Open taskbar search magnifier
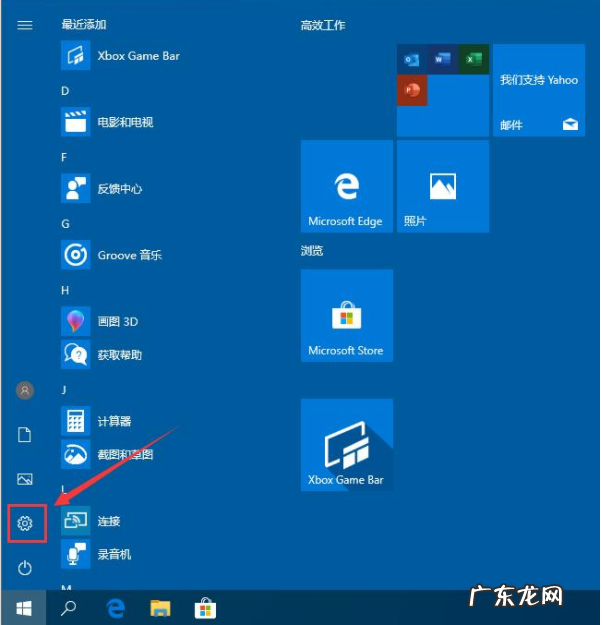 (x=69, y=608)
